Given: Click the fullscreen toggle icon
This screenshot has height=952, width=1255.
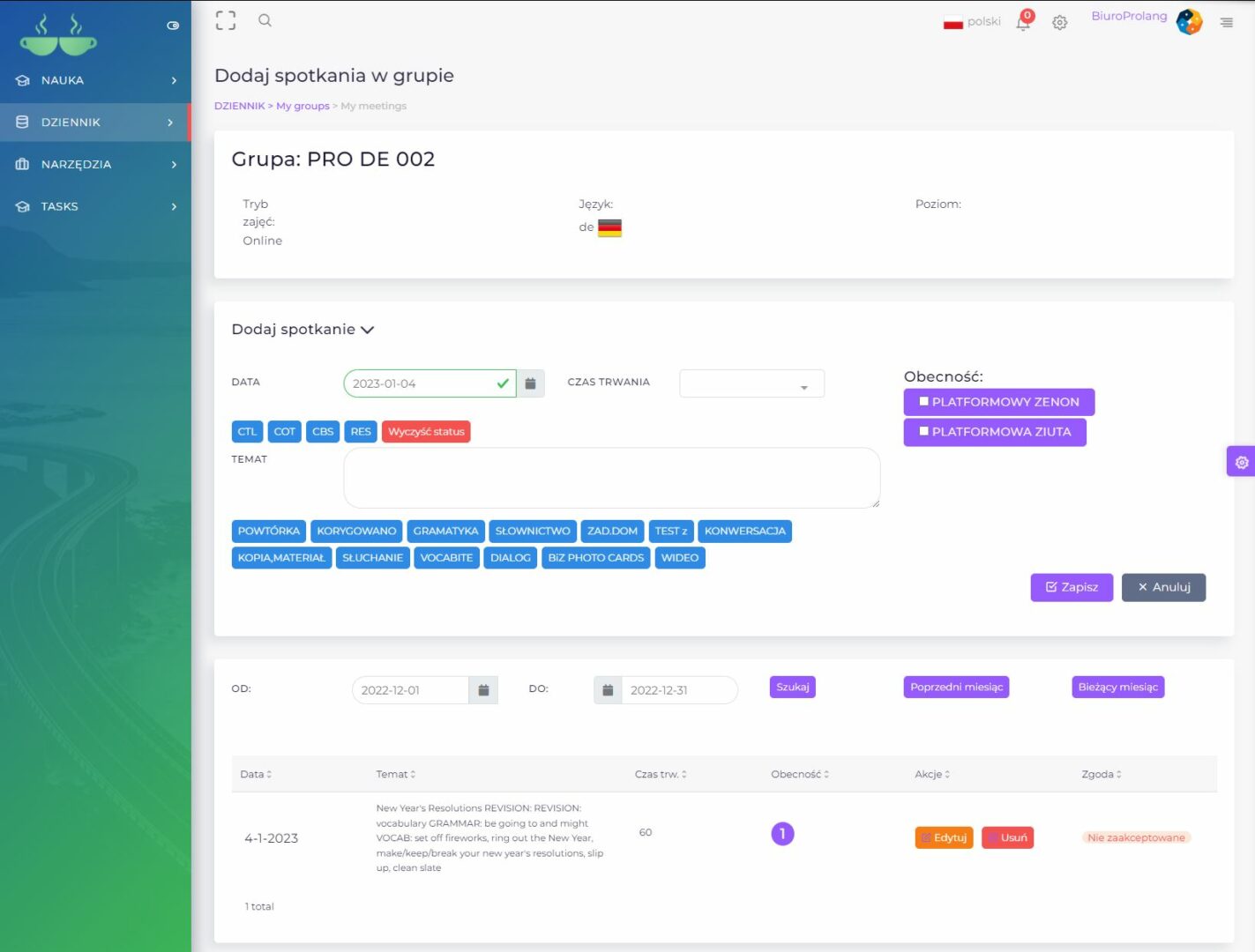Looking at the screenshot, I should [x=226, y=21].
